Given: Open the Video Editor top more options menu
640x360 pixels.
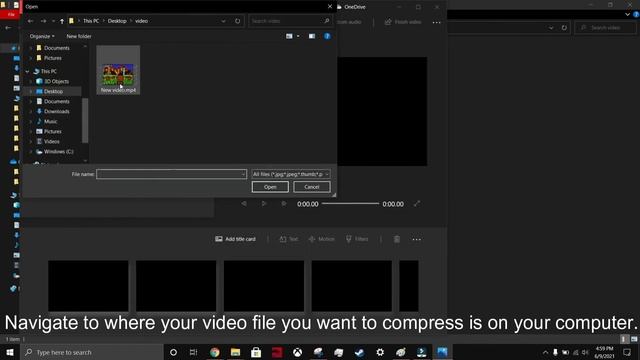Looking at the screenshot, I should click(x=436, y=22).
